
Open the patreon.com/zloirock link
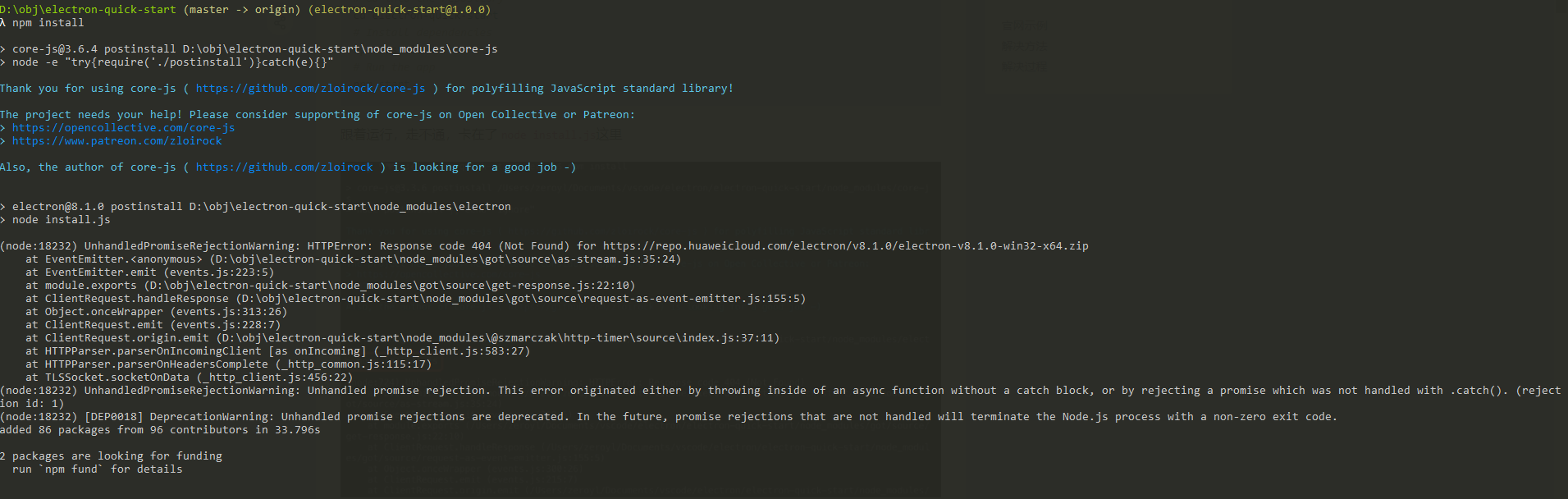[117, 141]
